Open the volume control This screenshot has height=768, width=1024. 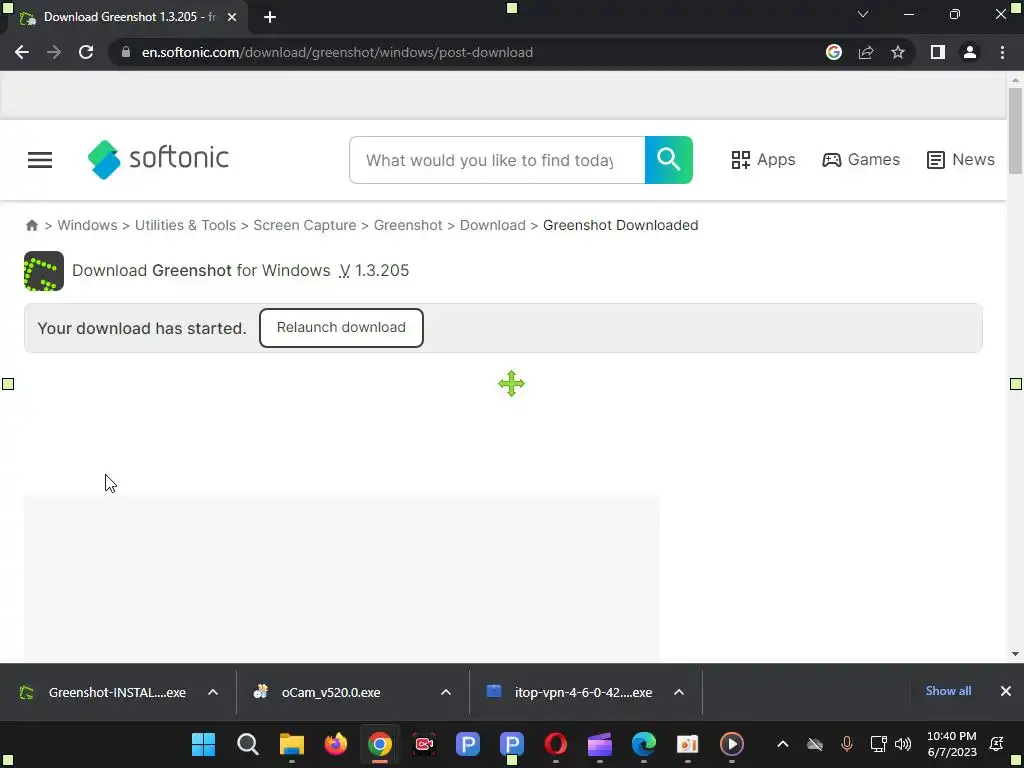pyautogui.click(x=903, y=744)
